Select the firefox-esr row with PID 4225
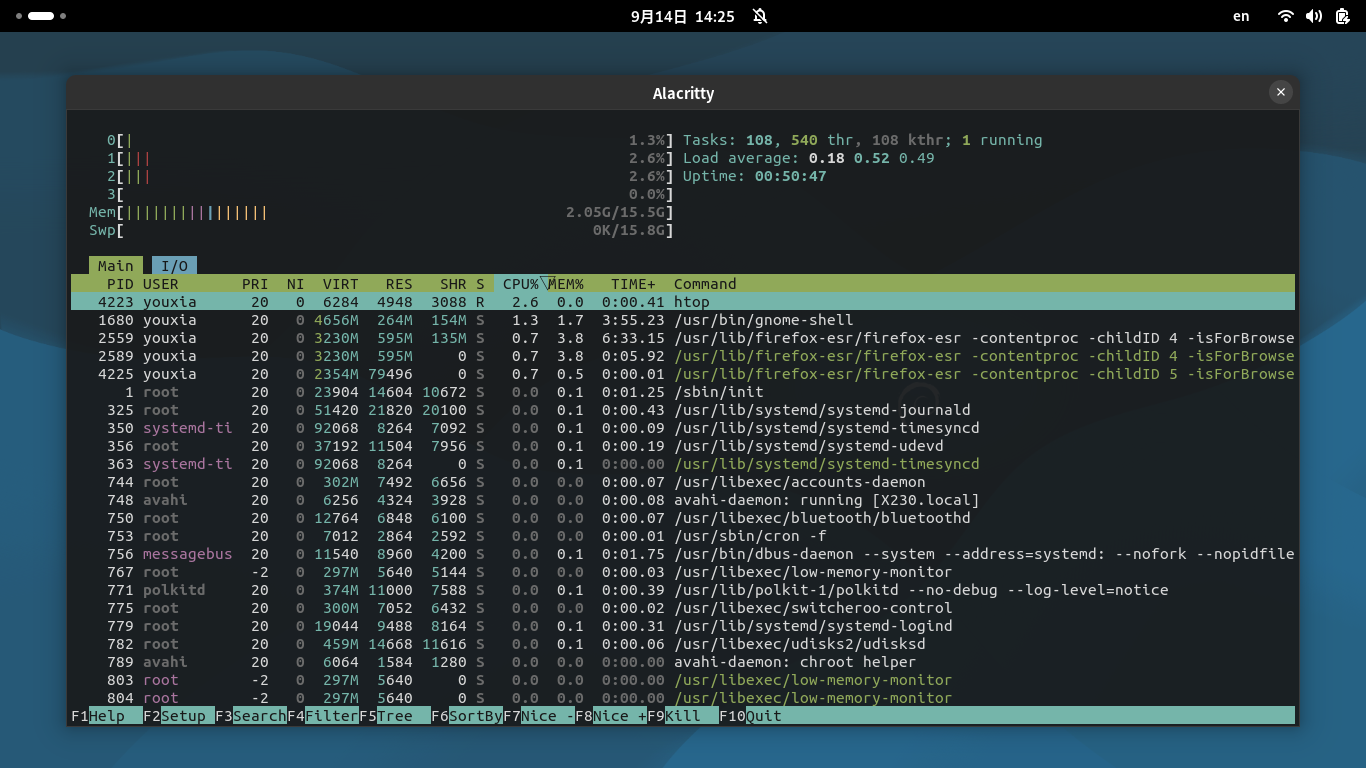Image resolution: width=1366 pixels, height=768 pixels. coord(683,374)
